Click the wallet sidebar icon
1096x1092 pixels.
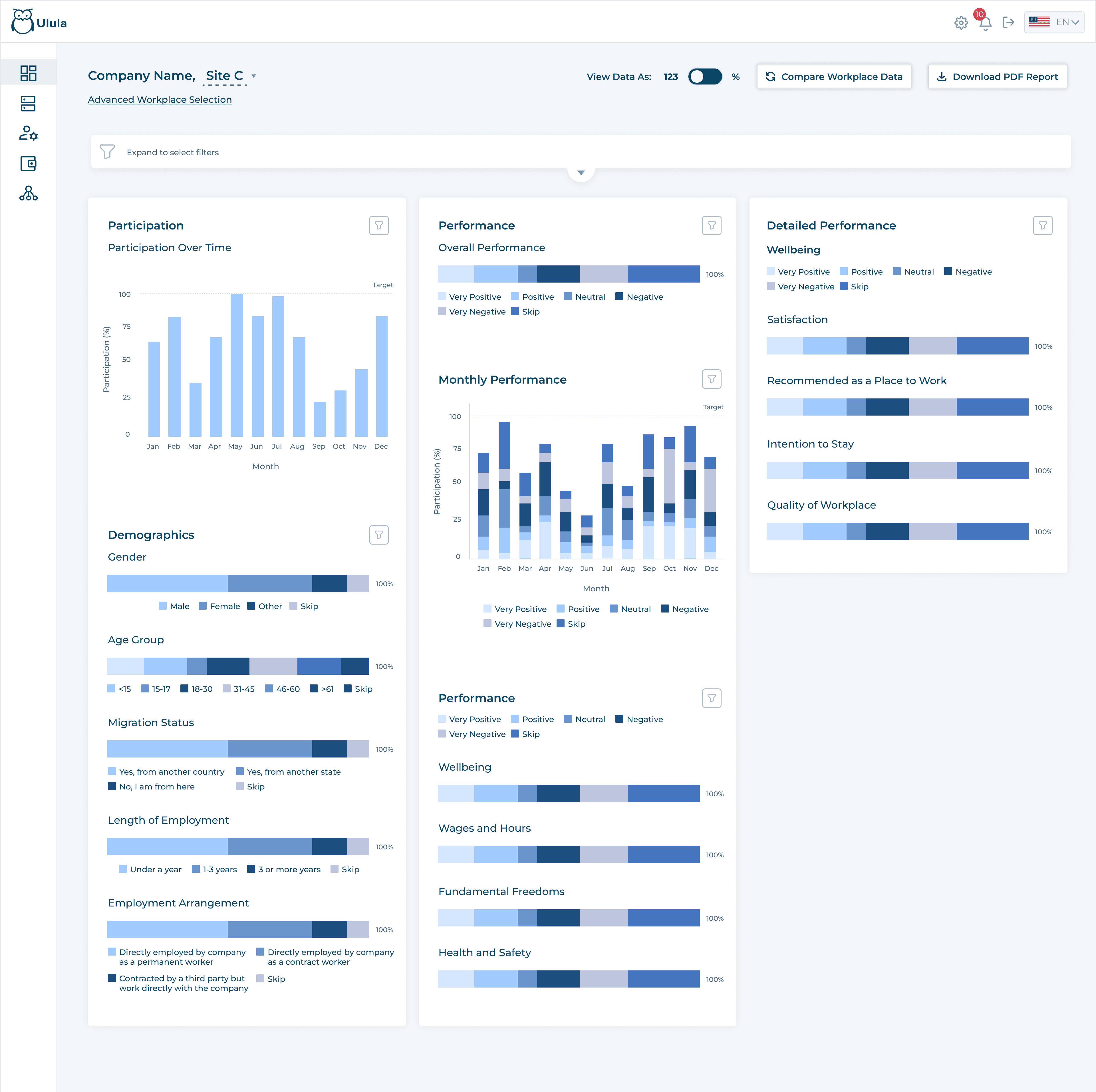(x=28, y=164)
